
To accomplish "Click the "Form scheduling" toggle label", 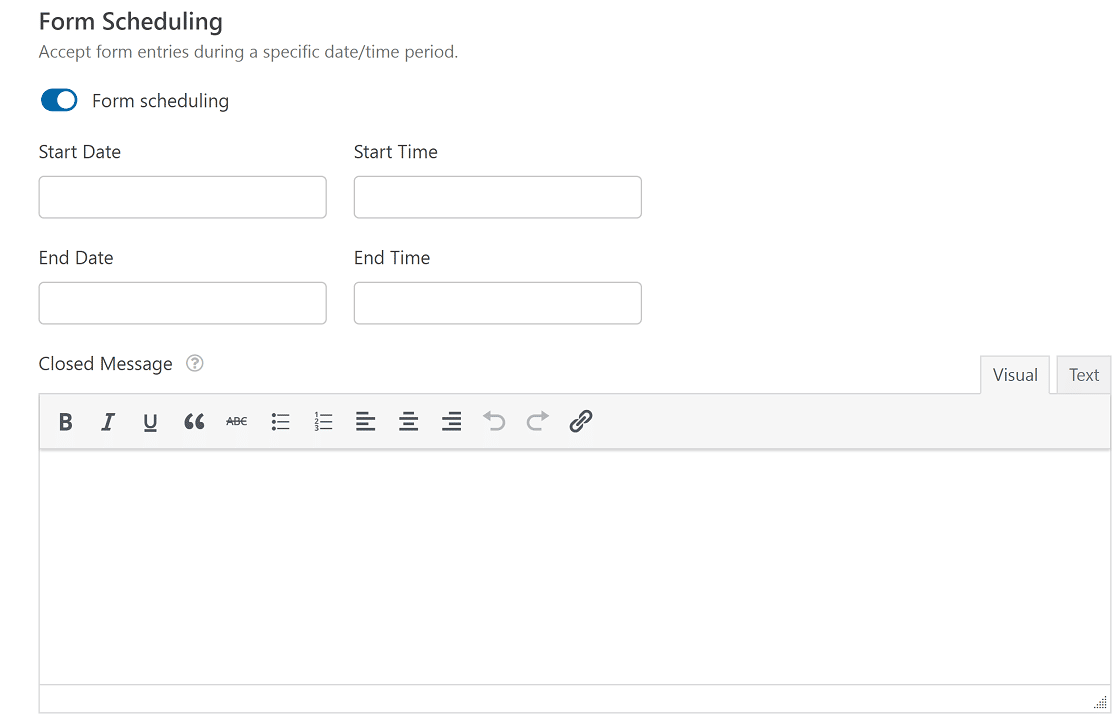I will 160,101.
